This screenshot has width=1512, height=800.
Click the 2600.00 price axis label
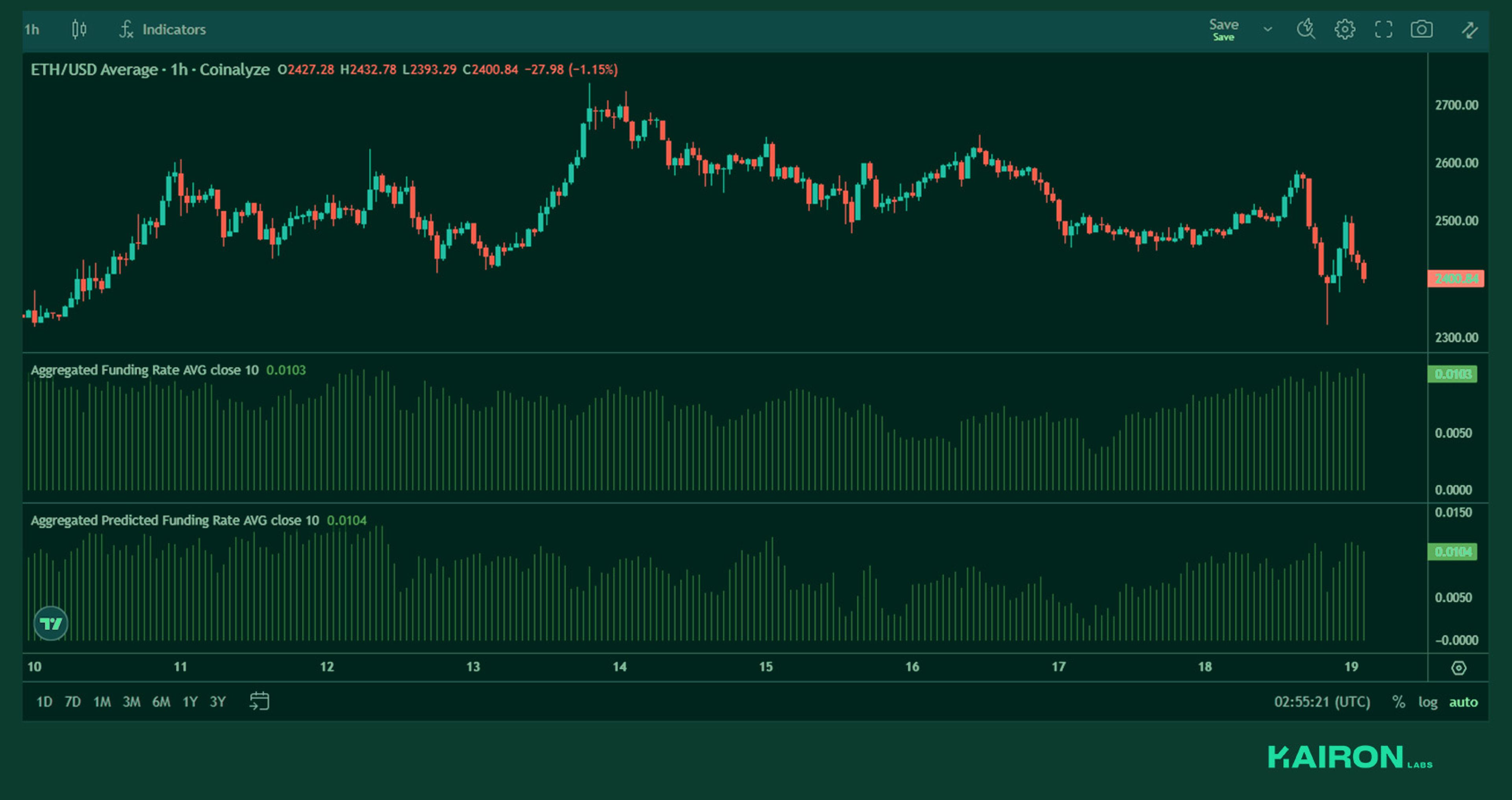1456,163
